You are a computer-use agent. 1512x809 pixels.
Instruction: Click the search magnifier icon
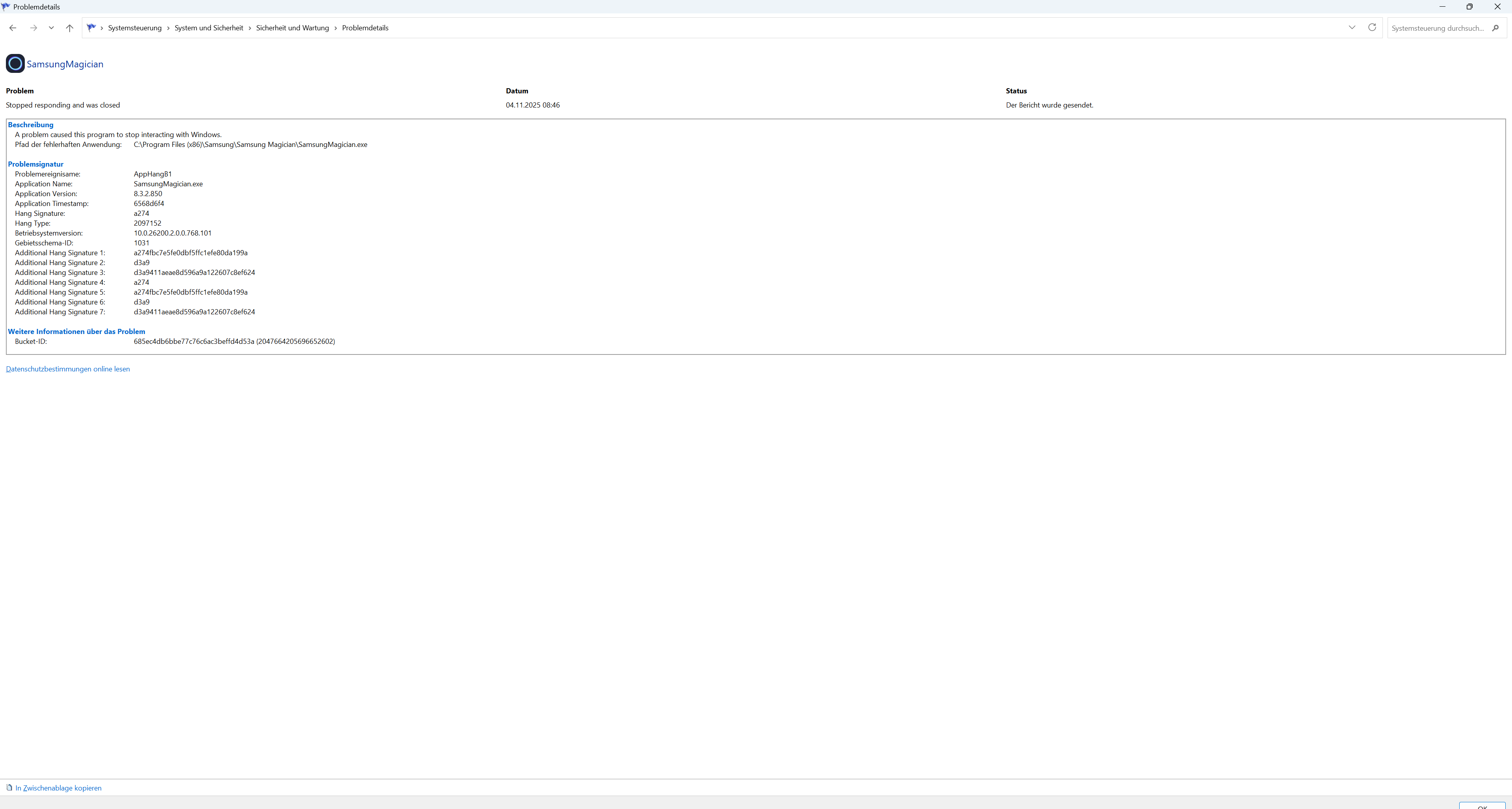coord(1495,28)
